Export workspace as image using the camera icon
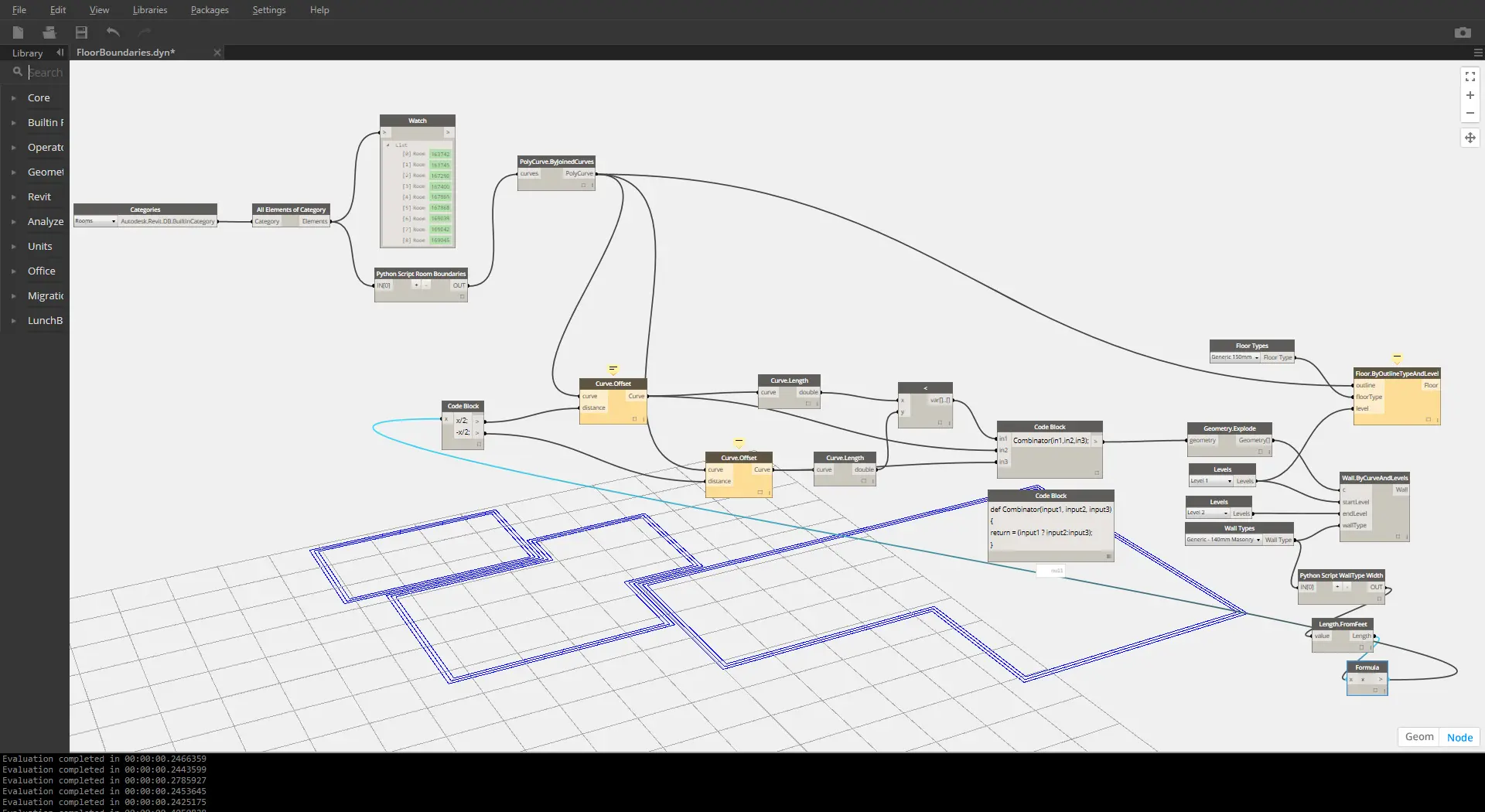The width and height of the screenshot is (1485, 812). tap(1462, 32)
